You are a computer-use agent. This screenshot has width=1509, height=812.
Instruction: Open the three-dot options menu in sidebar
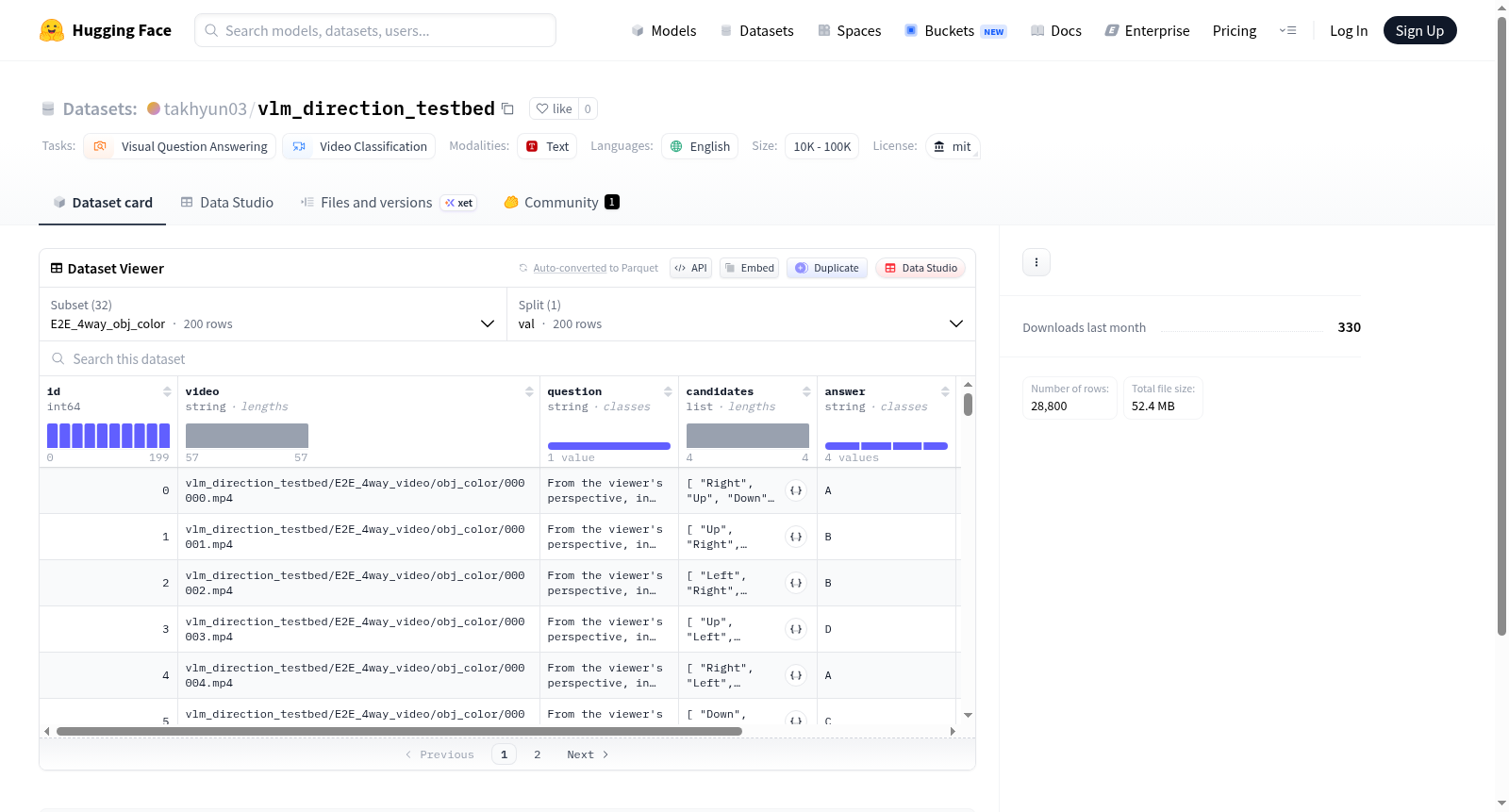1036,262
